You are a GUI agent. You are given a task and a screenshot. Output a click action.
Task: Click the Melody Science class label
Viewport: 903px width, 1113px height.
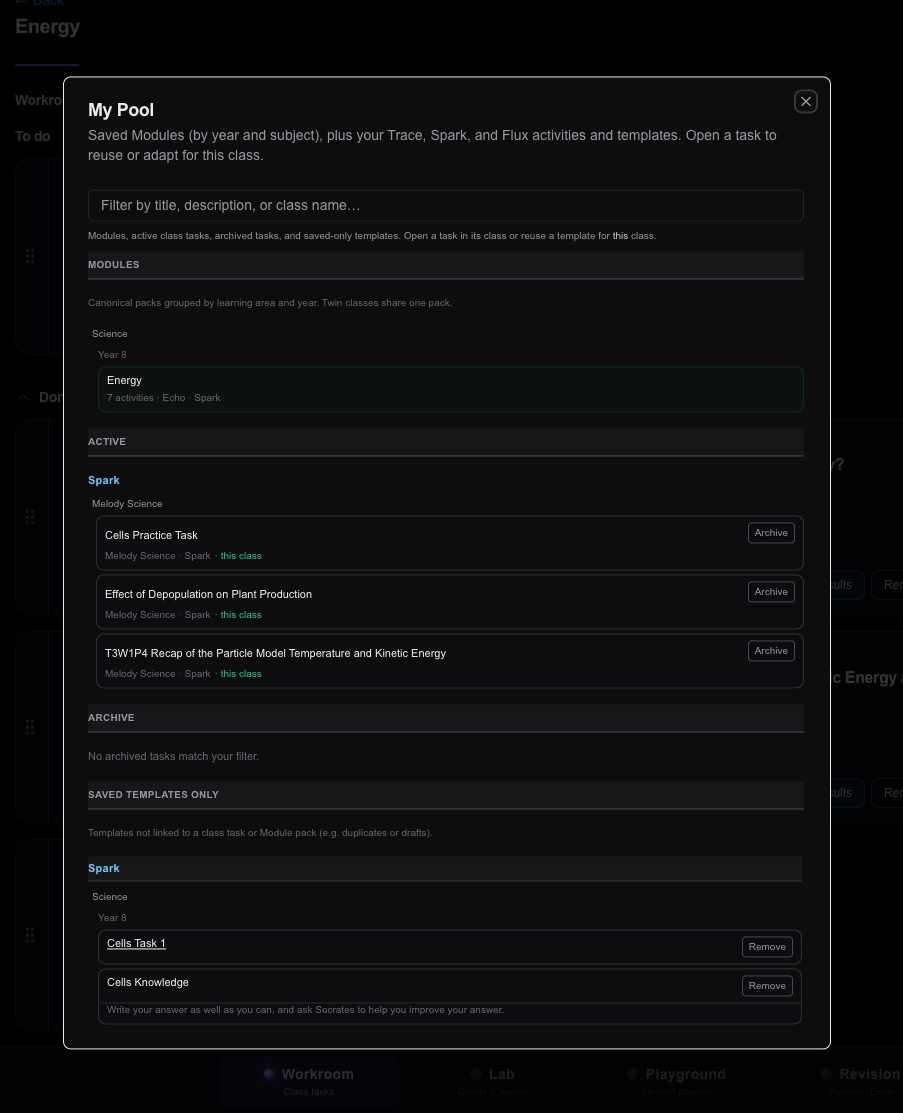[127, 504]
